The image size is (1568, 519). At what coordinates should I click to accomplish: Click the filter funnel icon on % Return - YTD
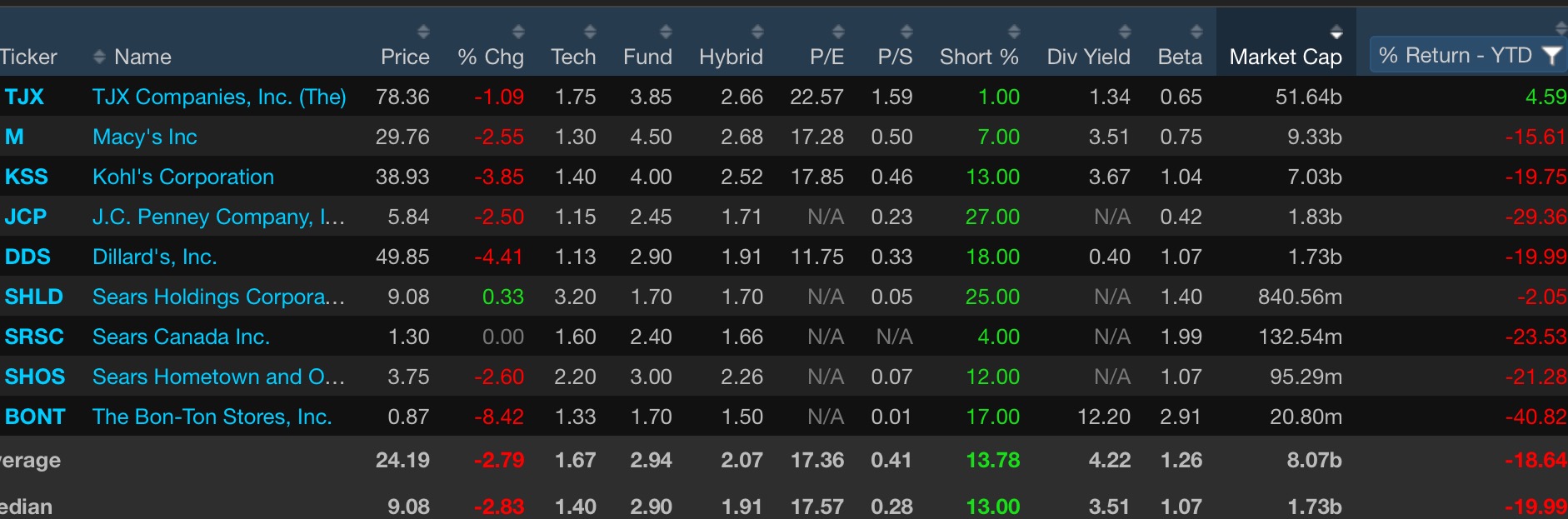point(1551,56)
